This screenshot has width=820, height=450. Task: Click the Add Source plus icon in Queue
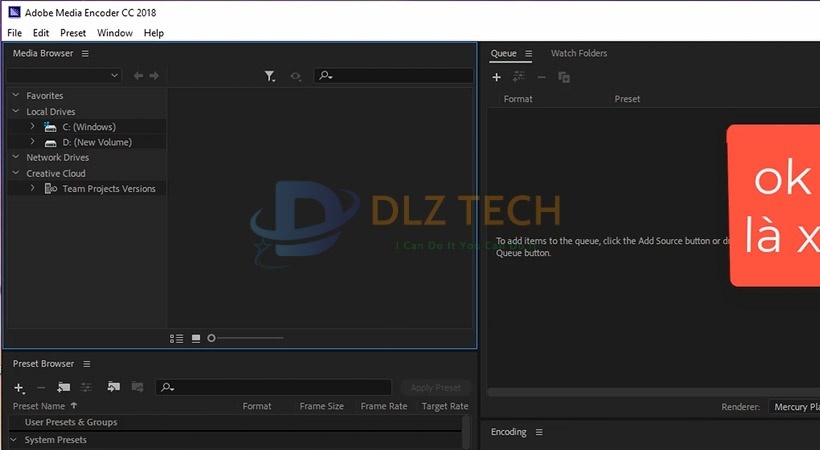tap(497, 77)
